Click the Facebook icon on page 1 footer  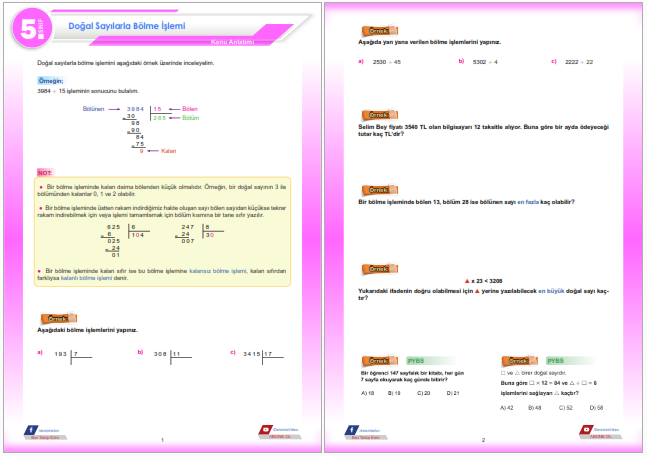tap(31, 430)
